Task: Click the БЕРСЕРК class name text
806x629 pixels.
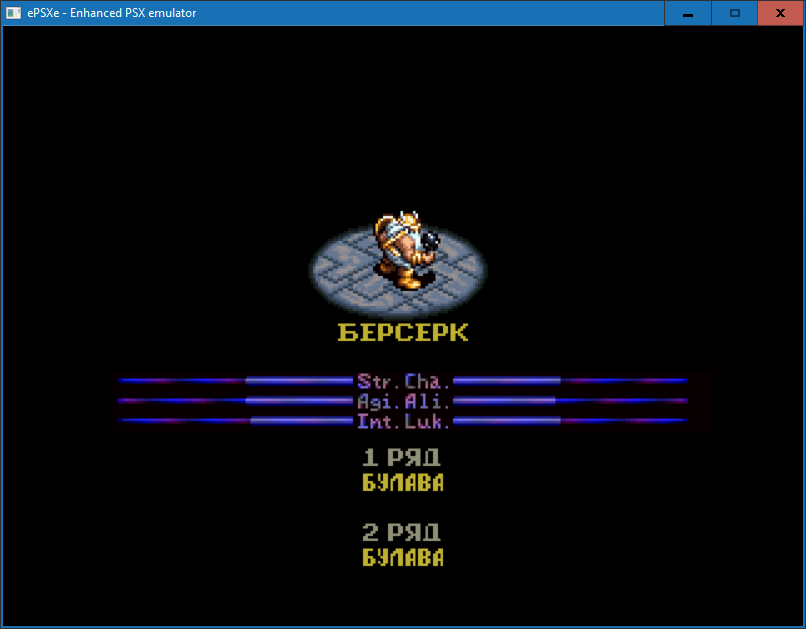Action: tap(403, 332)
